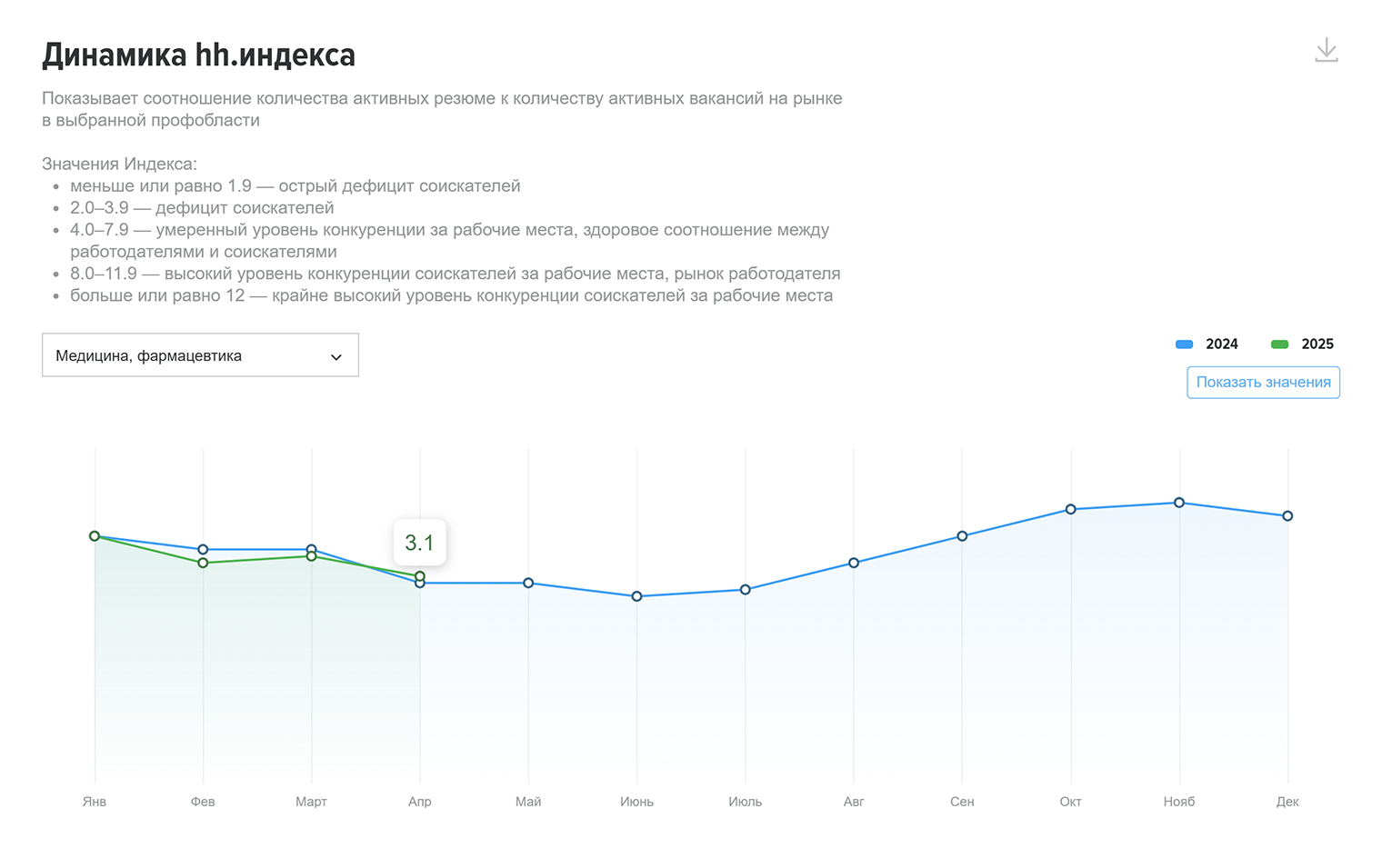Image resolution: width=1382 pixels, height=868 pixels.
Task: Select the green 2025 April data point
Action: (420, 576)
